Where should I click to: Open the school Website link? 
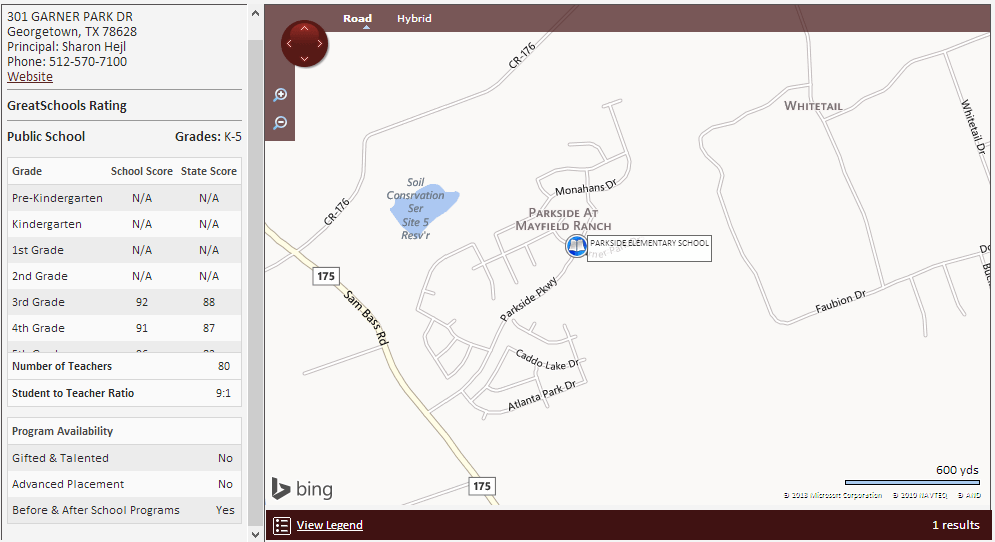(x=30, y=76)
